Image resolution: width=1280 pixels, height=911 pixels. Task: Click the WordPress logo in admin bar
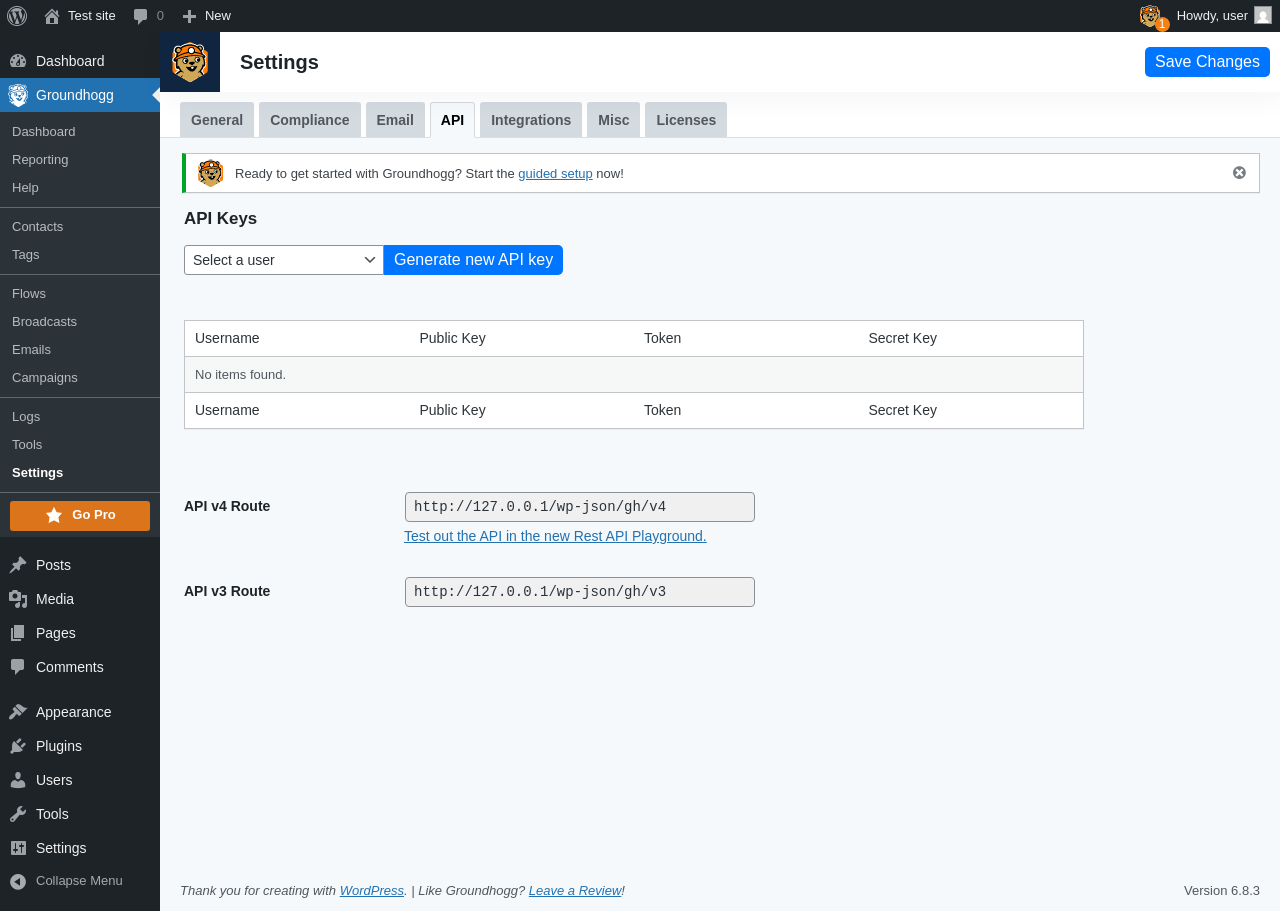tap(17, 16)
